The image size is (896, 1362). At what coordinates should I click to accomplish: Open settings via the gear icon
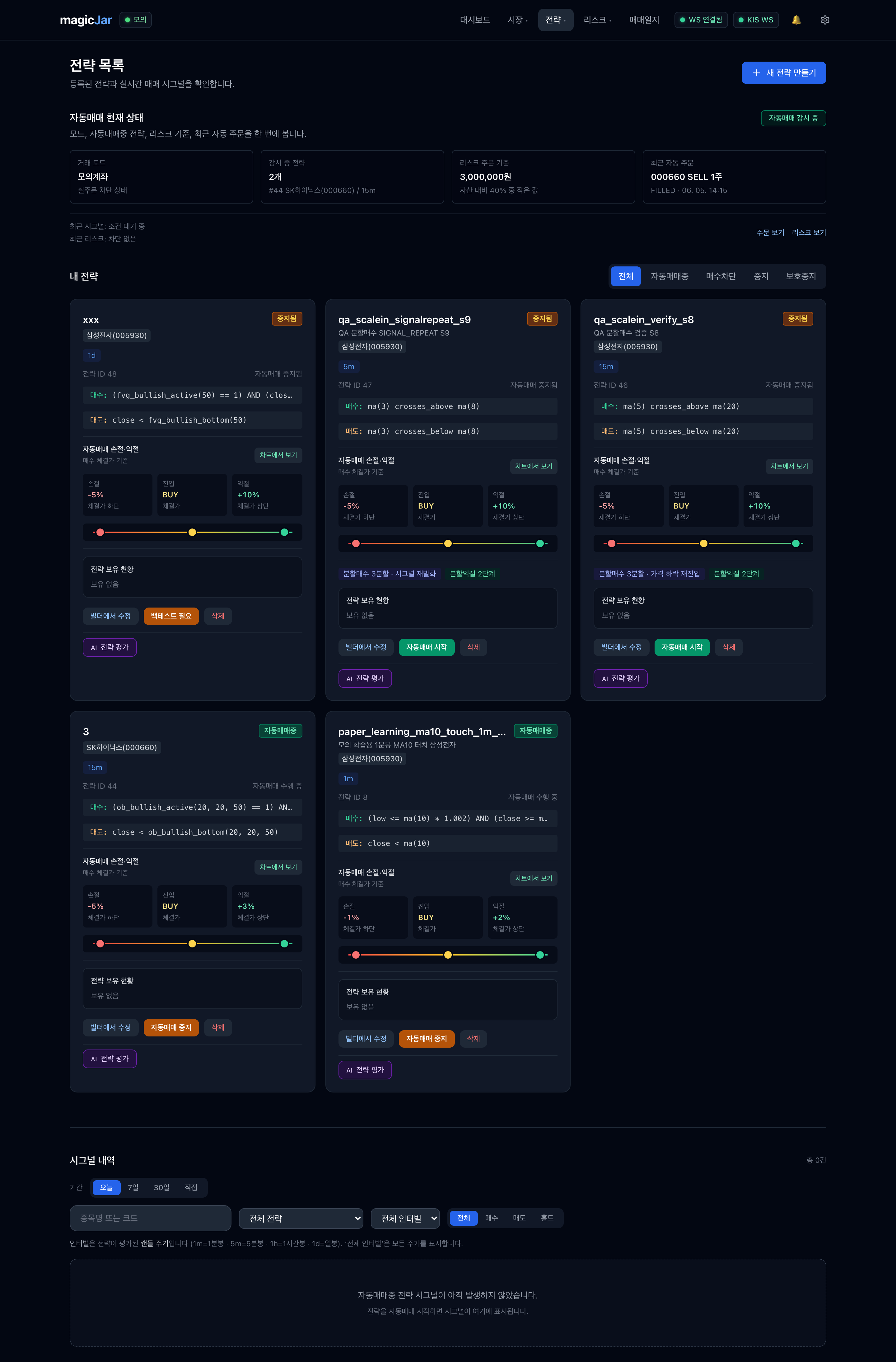[824, 20]
